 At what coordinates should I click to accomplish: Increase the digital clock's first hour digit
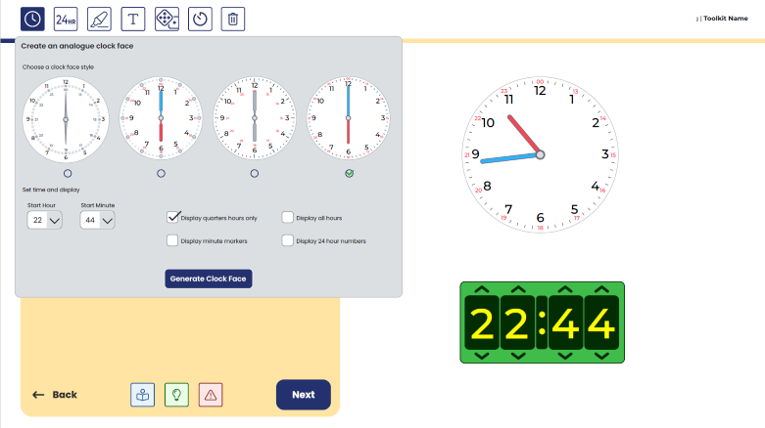click(x=482, y=290)
